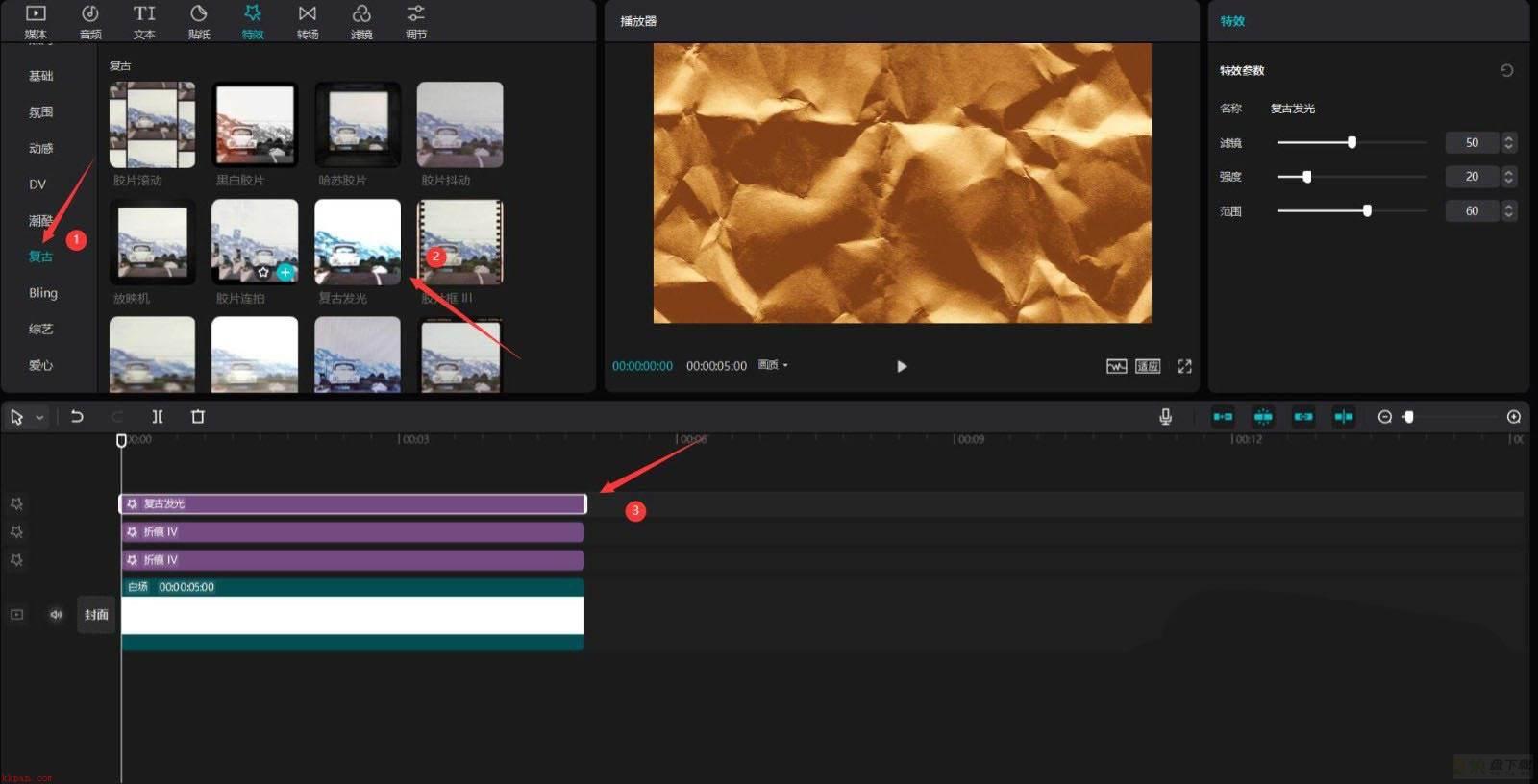Zoom out the timeline with minus magnifier
The width and height of the screenshot is (1538, 784).
pyautogui.click(x=1385, y=417)
